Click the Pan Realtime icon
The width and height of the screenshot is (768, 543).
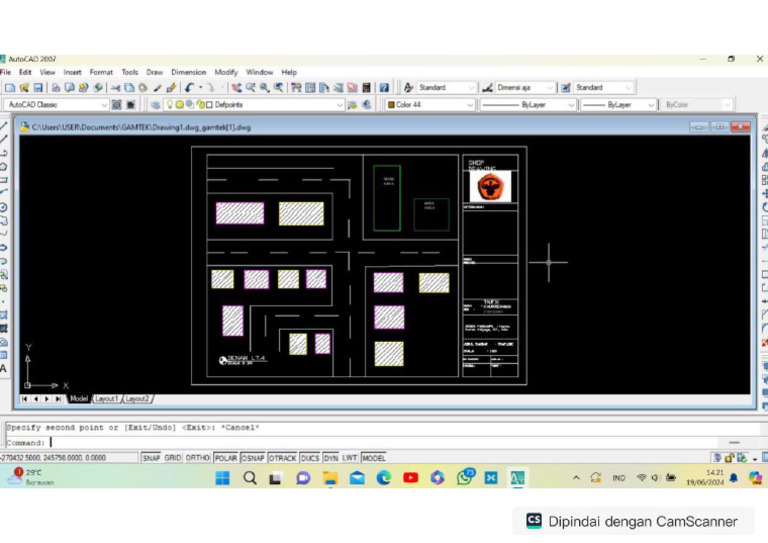(x=236, y=88)
